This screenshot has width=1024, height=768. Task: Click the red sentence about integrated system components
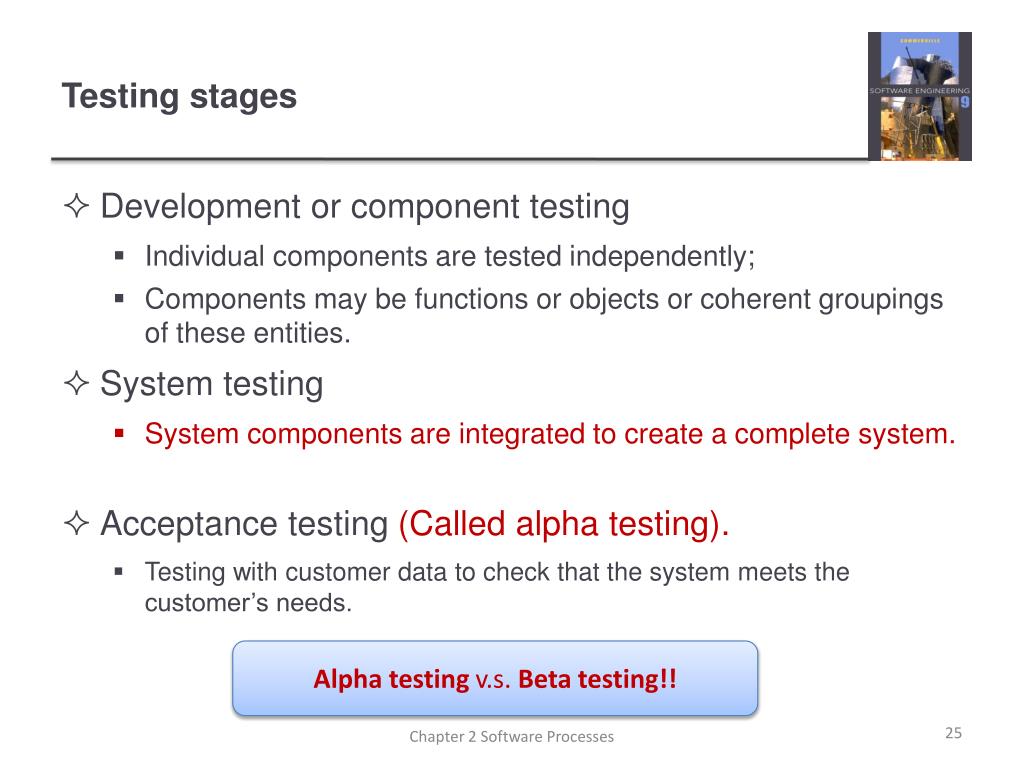550,434
